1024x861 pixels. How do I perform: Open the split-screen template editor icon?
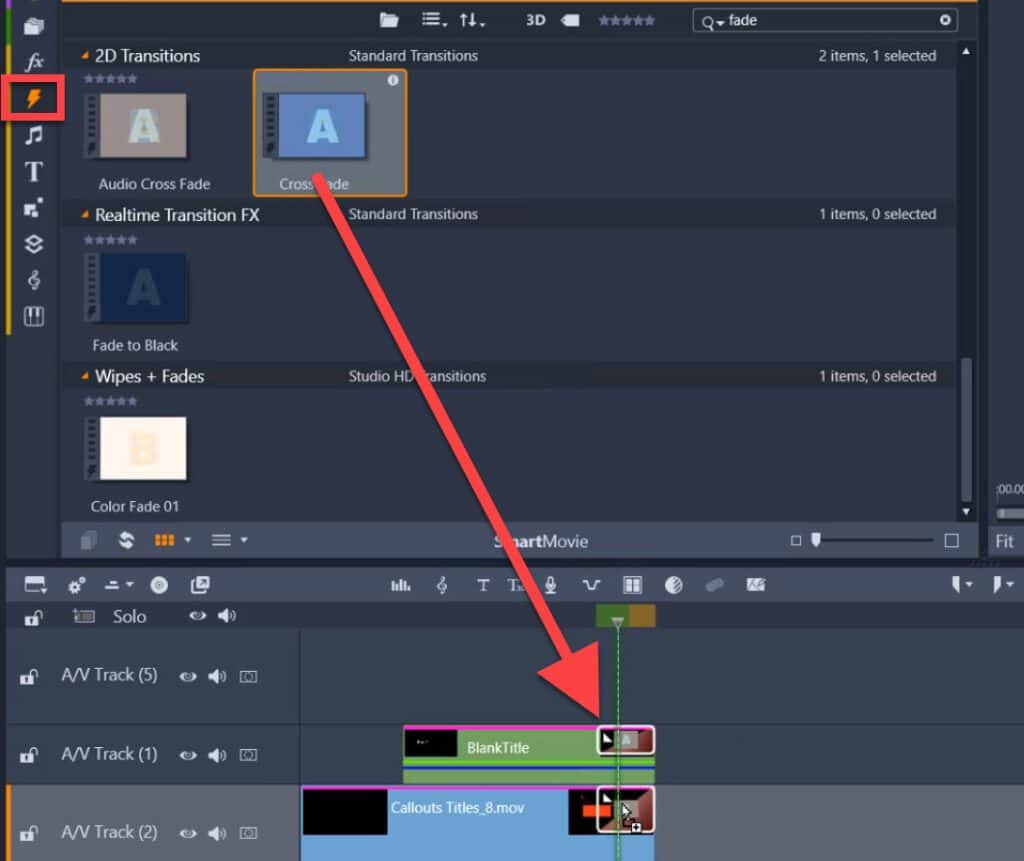[633, 585]
